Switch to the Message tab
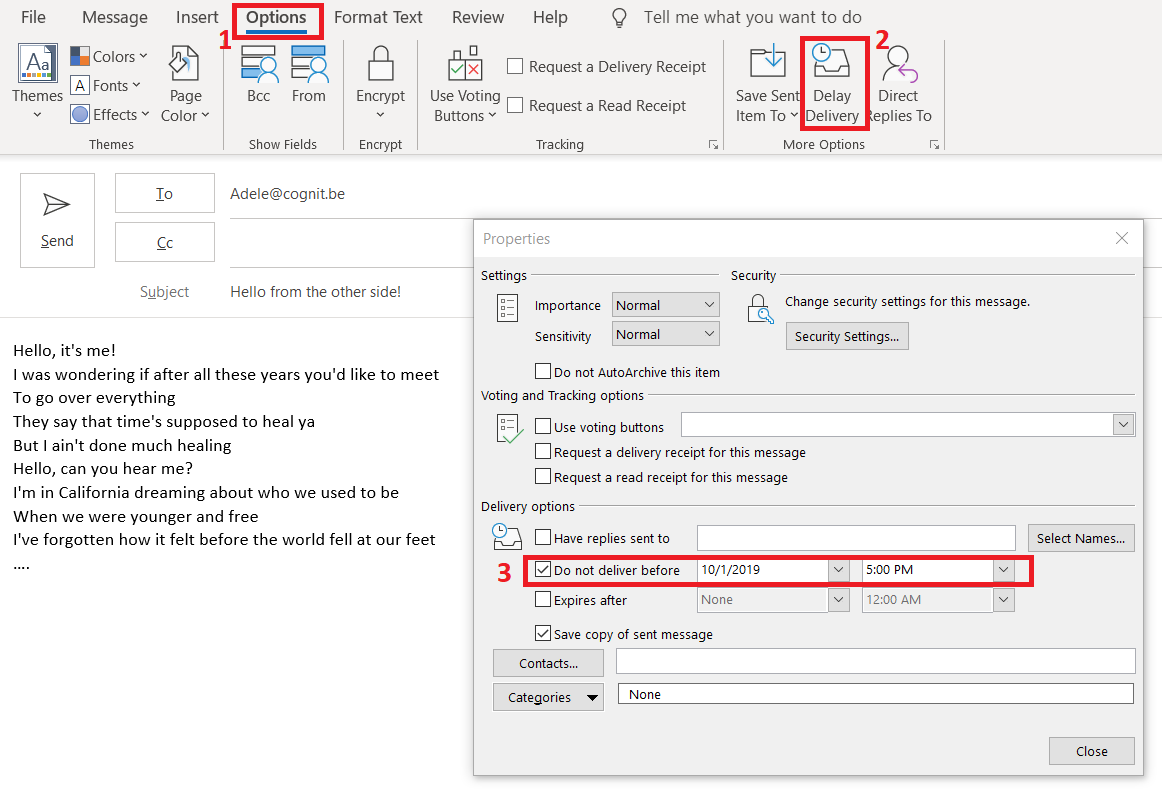 (115, 17)
